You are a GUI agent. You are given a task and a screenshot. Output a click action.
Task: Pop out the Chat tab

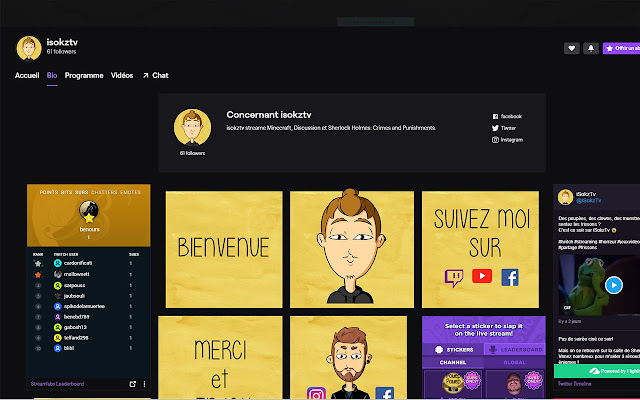tap(156, 76)
